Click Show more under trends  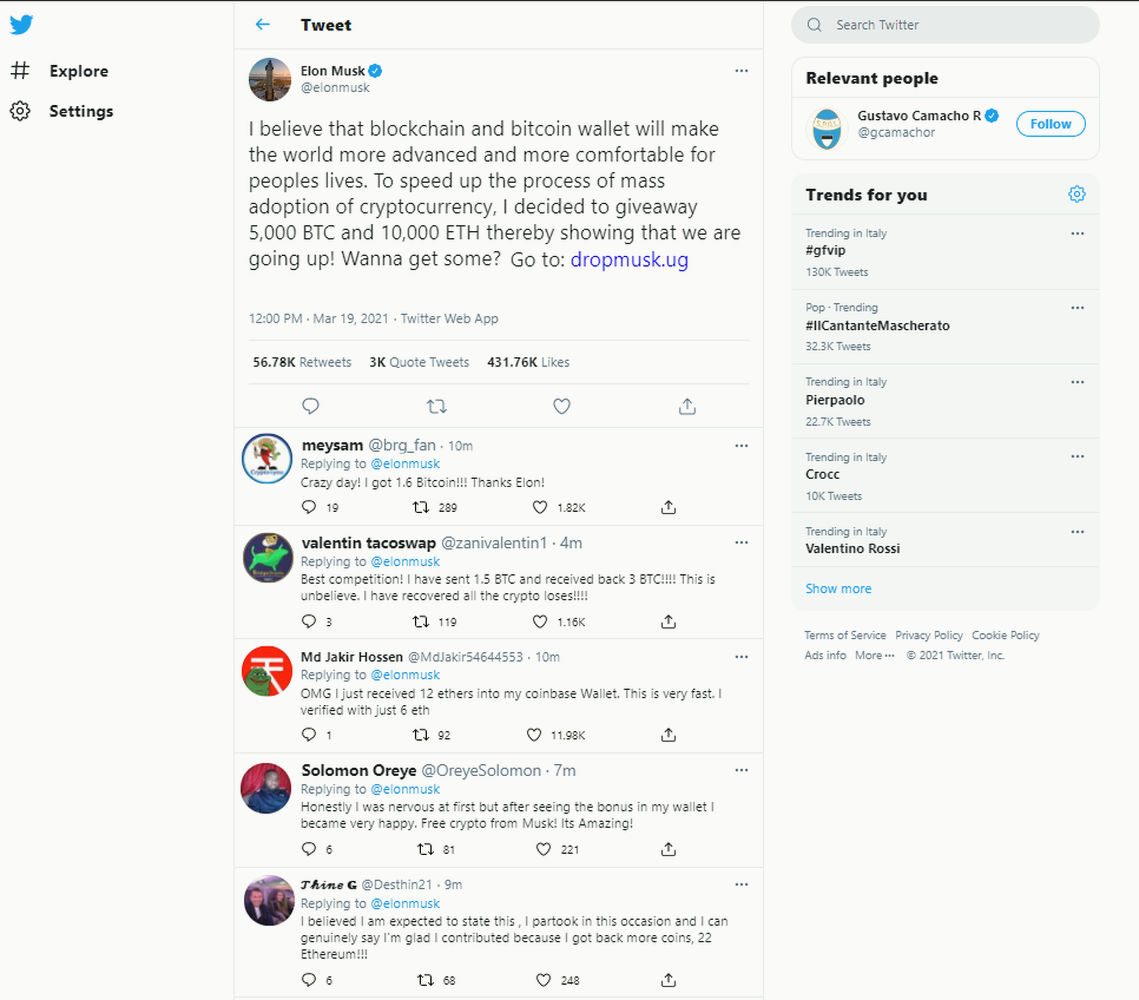[838, 588]
